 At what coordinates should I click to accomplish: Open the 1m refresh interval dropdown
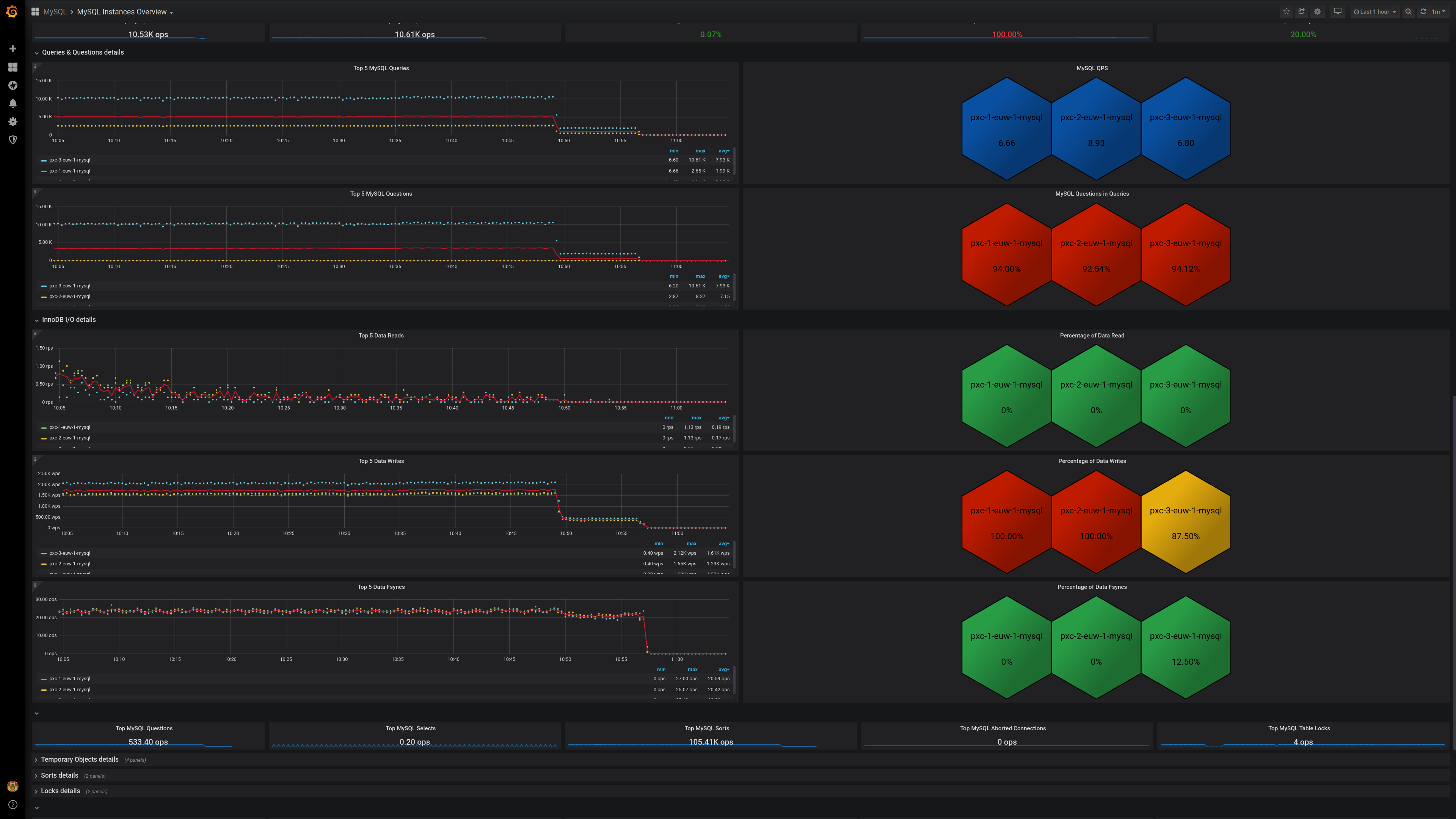1439,11
